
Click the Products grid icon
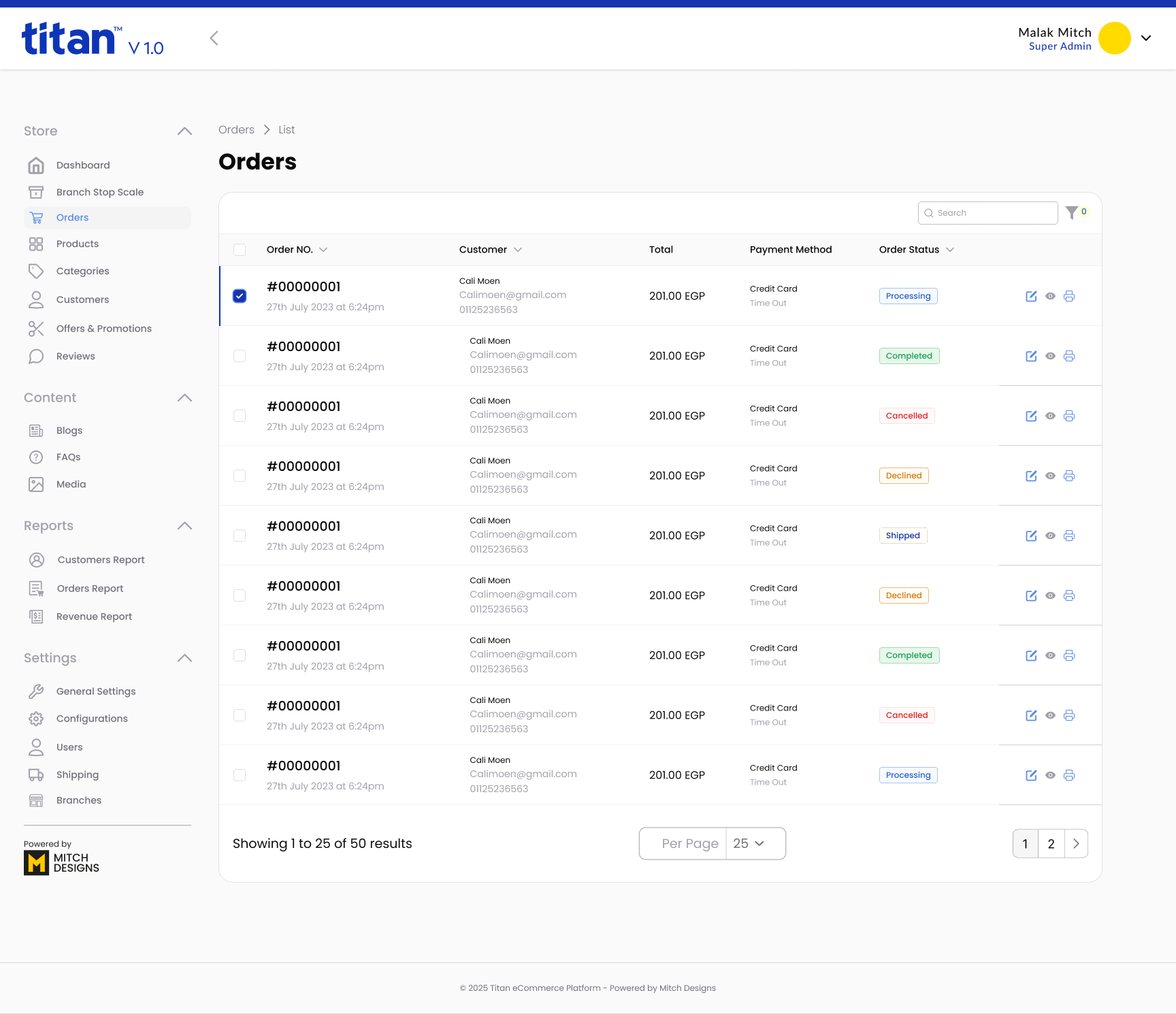pyautogui.click(x=36, y=244)
